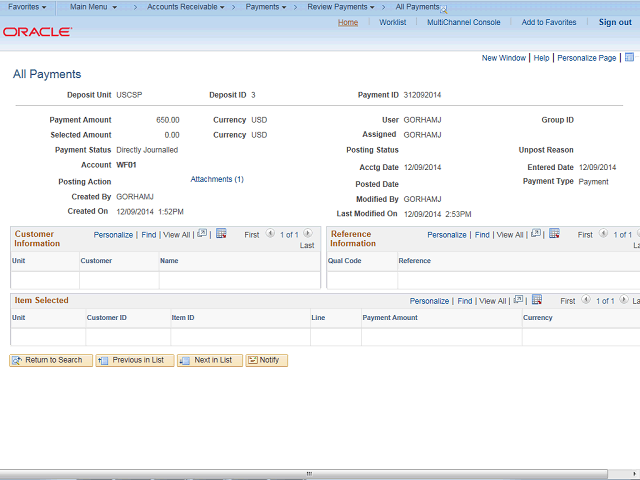Show next row in Customer Information
640x480 pixels.
[308, 233]
